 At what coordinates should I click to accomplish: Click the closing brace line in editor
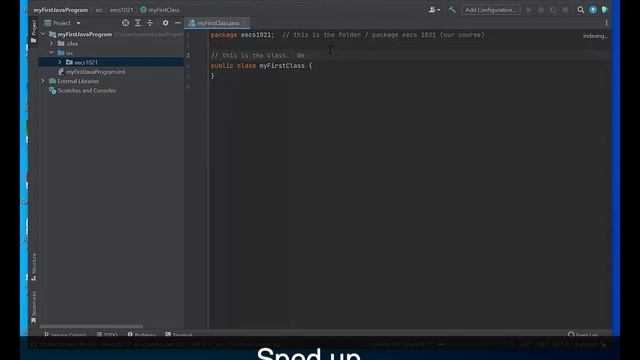coord(212,76)
